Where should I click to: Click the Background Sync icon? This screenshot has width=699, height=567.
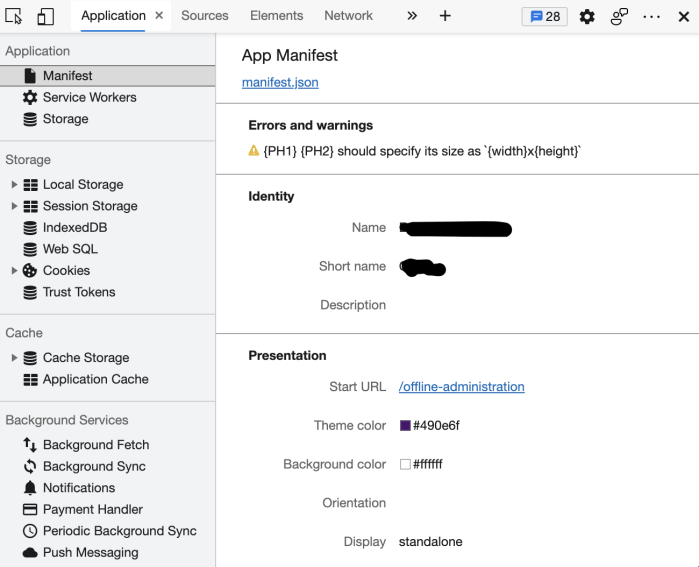click(30, 466)
